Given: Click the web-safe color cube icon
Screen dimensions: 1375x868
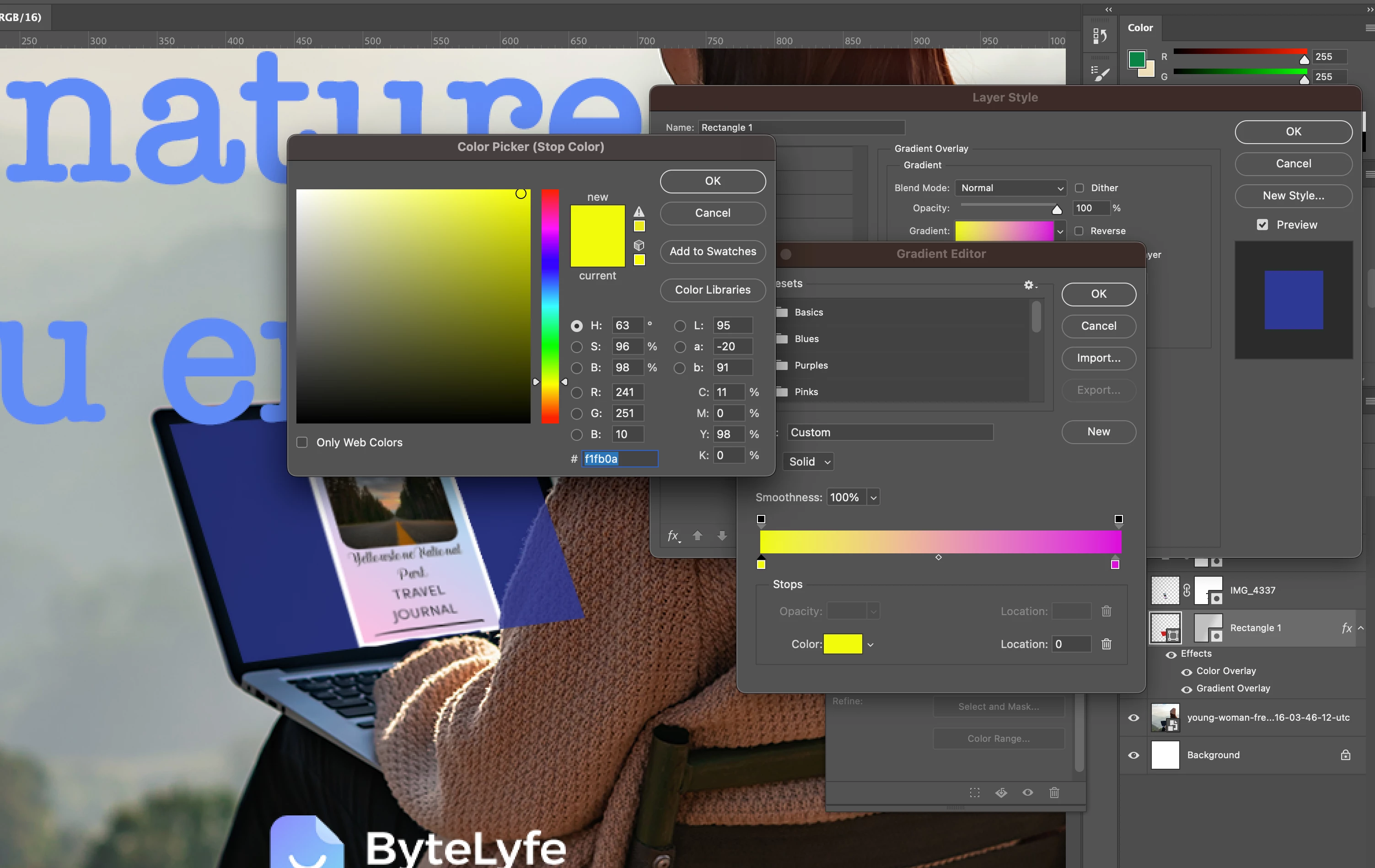Looking at the screenshot, I should pyautogui.click(x=639, y=246).
